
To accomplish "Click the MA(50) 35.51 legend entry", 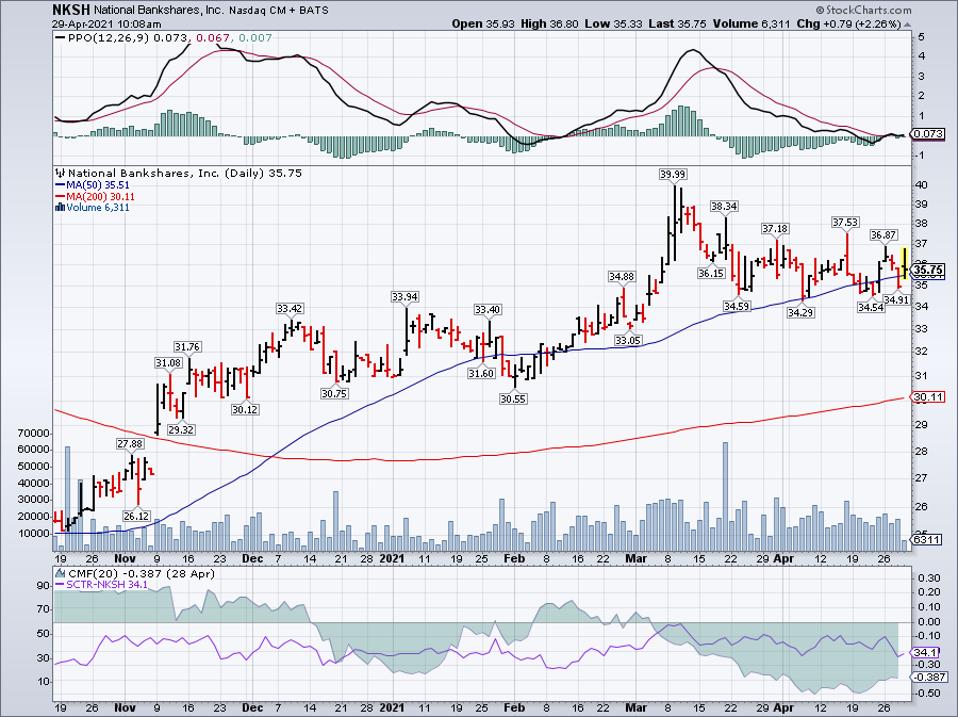I will 98,185.
